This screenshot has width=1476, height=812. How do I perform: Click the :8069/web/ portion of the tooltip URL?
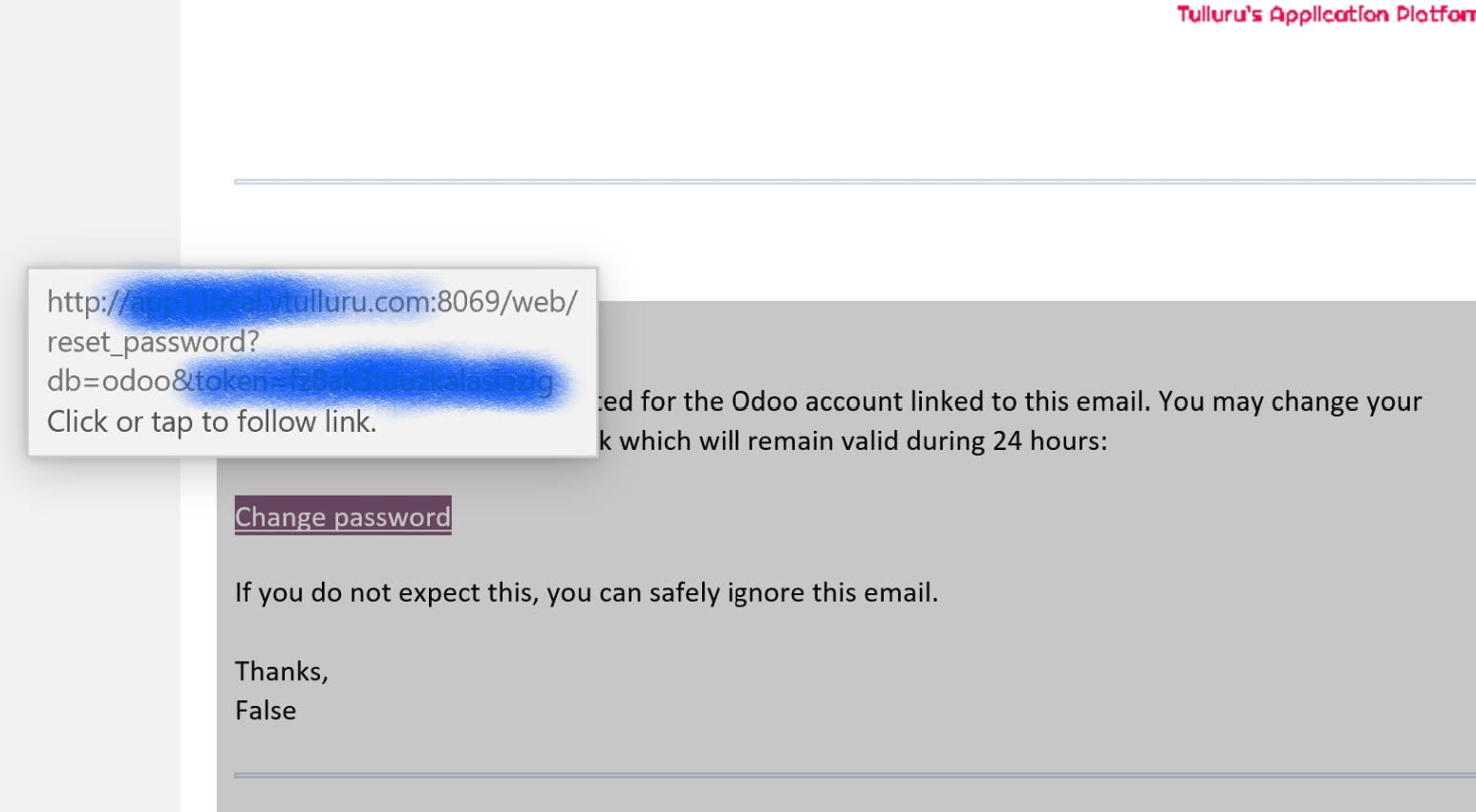point(506,302)
